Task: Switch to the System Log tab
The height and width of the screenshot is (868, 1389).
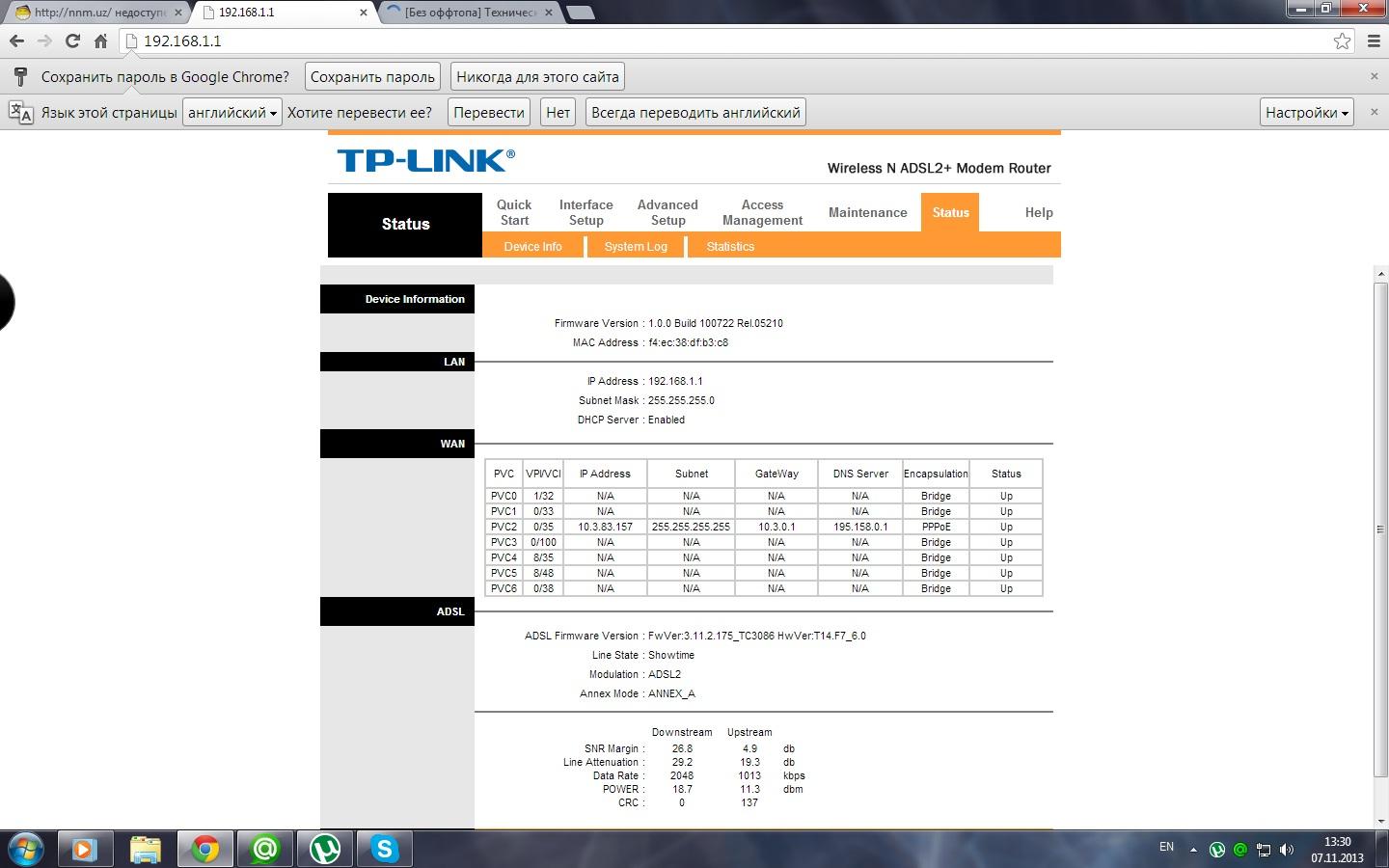Action: [636, 247]
